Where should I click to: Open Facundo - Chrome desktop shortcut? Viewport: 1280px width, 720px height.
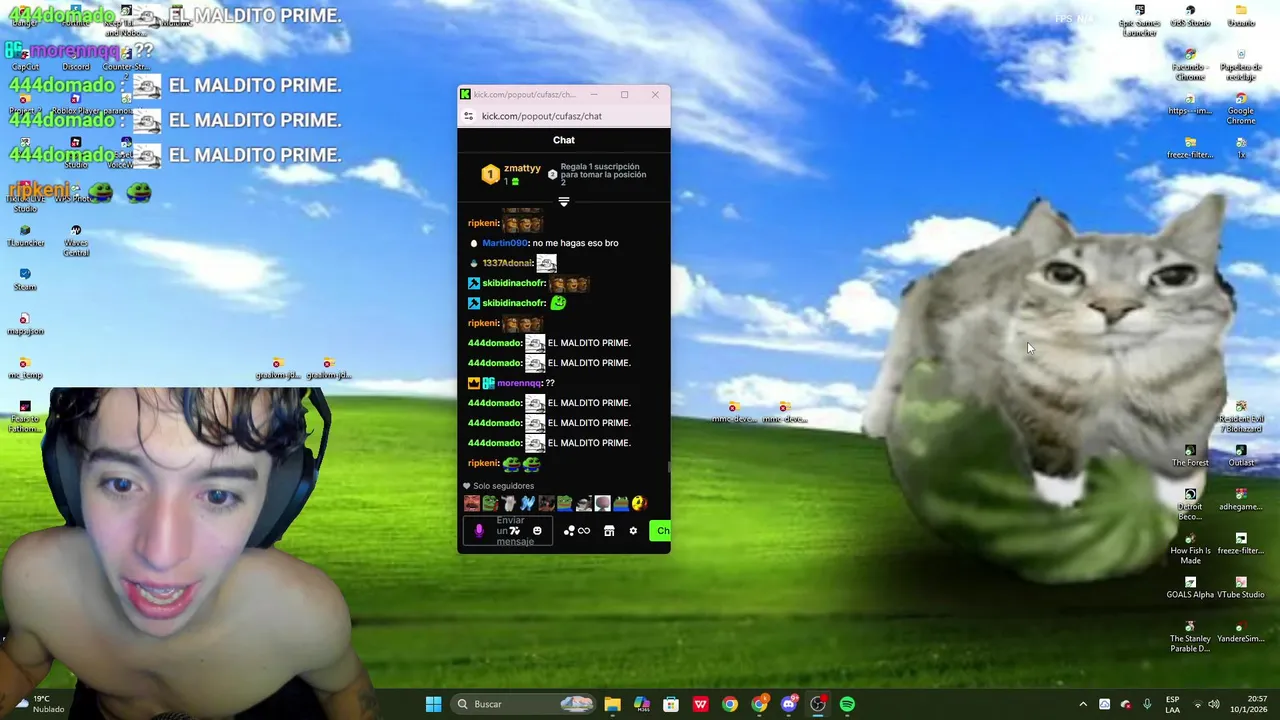(1190, 66)
